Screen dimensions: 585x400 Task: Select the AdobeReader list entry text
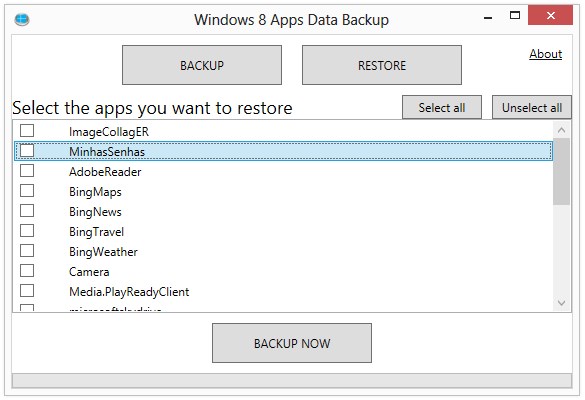coord(105,172)
